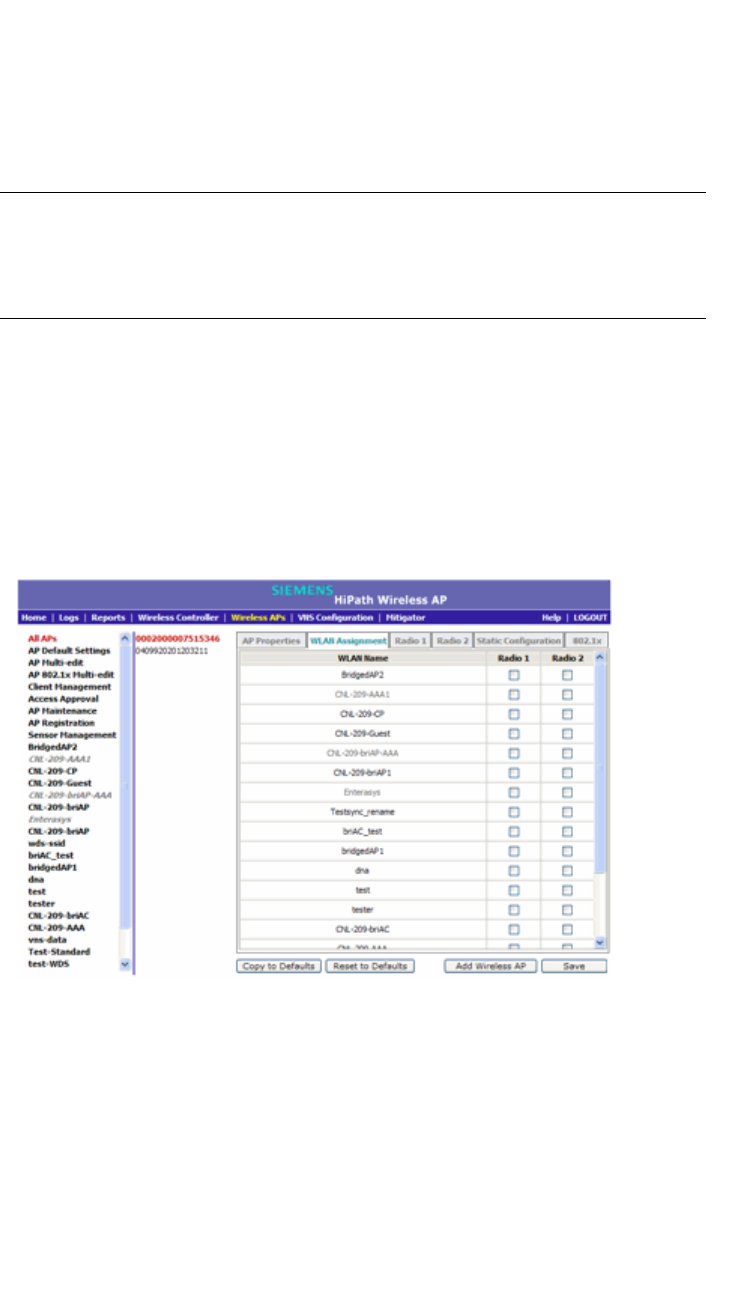The width and height of the screenshot is (753, 1314).
Task: Tick Radio 2 for bridgedAP1 table row
Action: [x=567, y=851]
